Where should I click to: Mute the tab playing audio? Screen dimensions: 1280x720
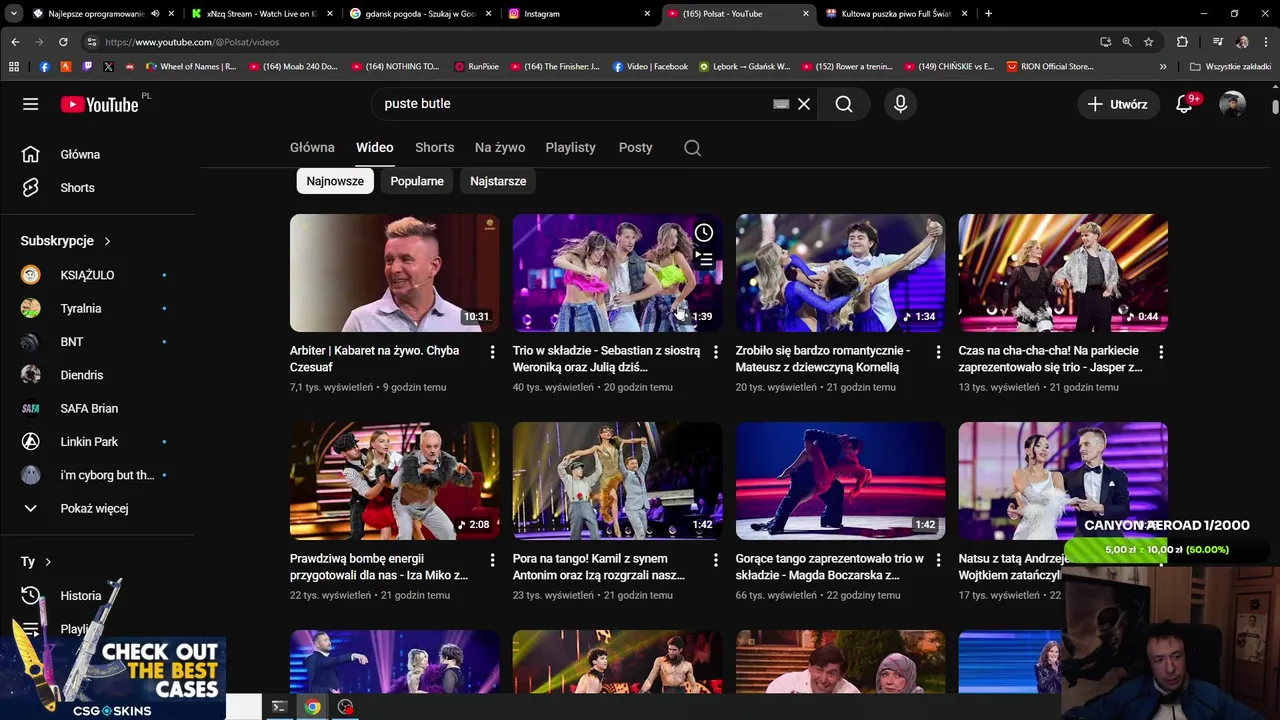pos(155,14)
